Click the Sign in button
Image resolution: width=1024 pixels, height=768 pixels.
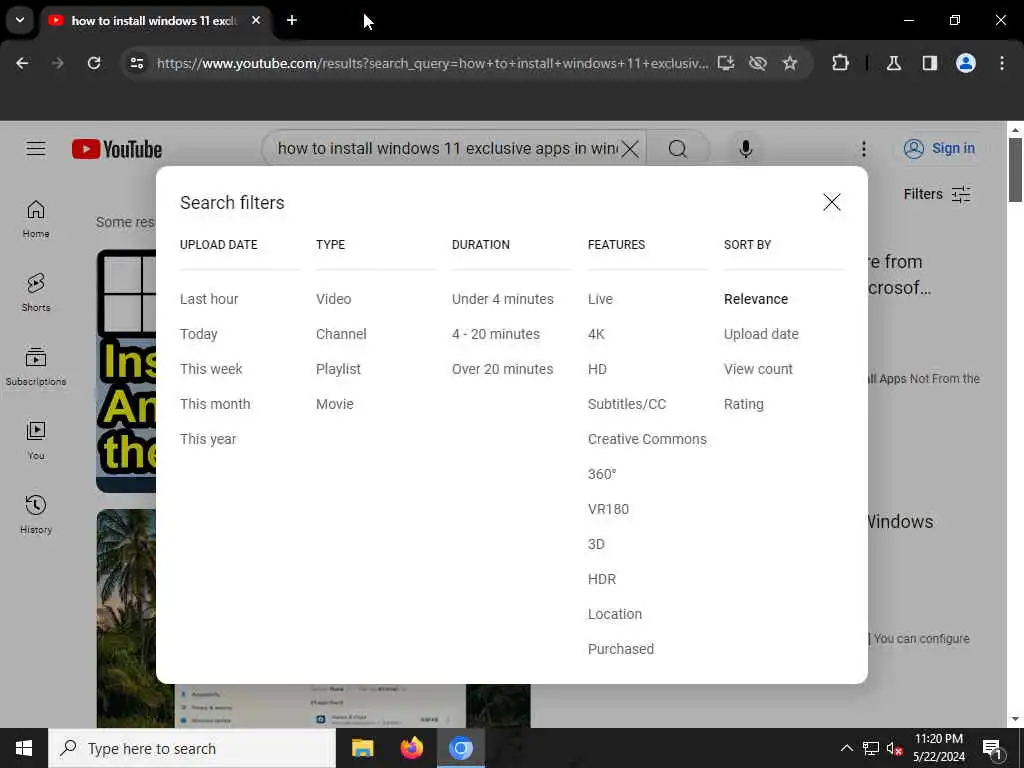click(939, 149)
